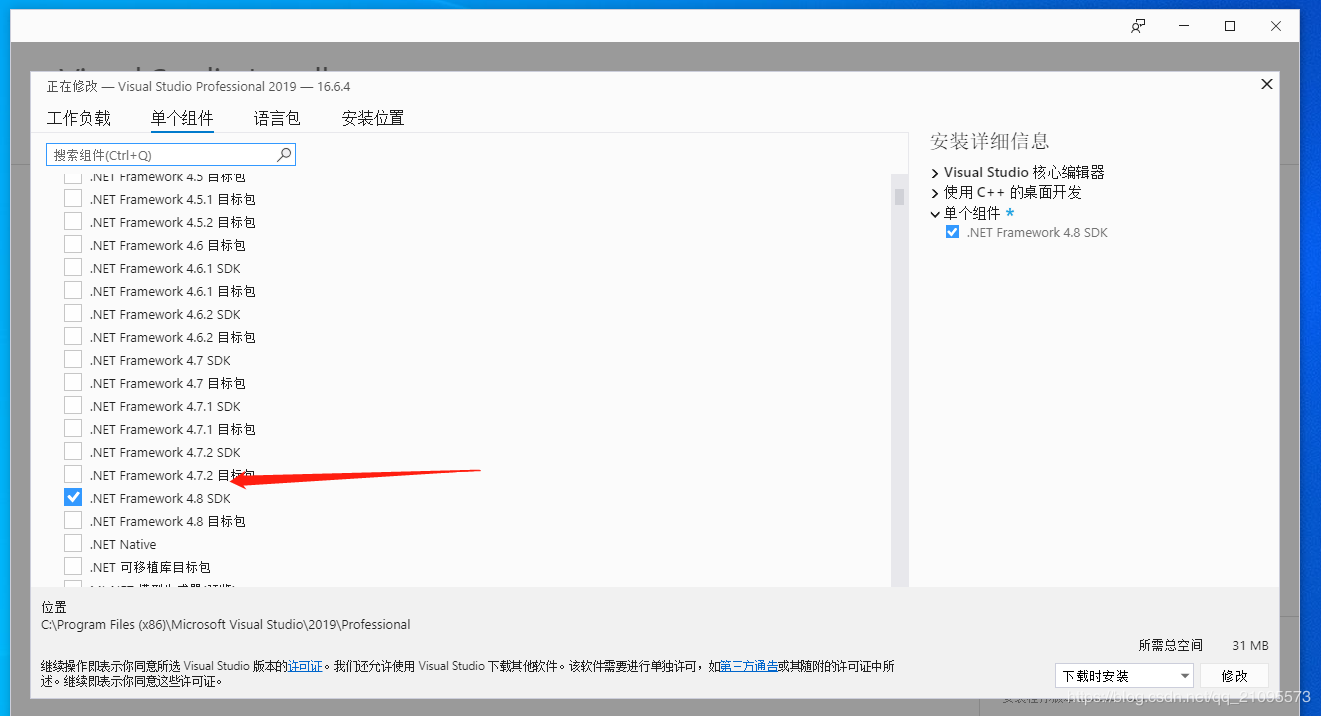Switch to the 工作负载 tab

79,118
